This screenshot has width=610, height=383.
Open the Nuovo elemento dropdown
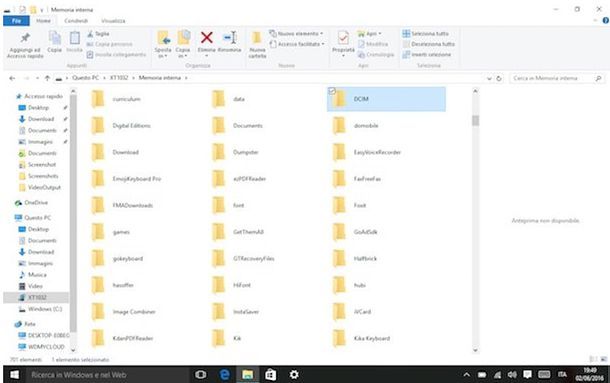pos(297,34)
